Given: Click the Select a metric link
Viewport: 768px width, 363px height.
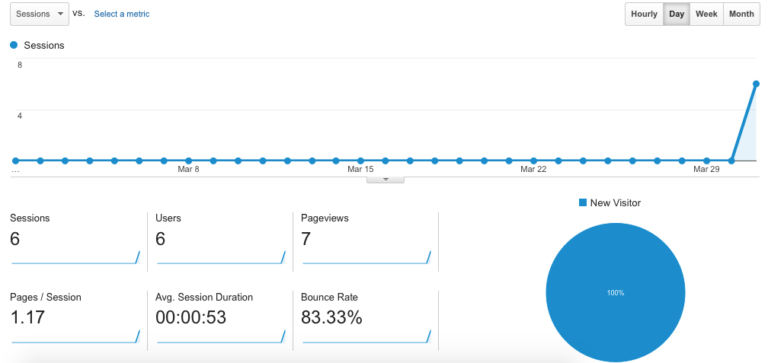Looking at the screenshot, I should [x=122, y=14].
